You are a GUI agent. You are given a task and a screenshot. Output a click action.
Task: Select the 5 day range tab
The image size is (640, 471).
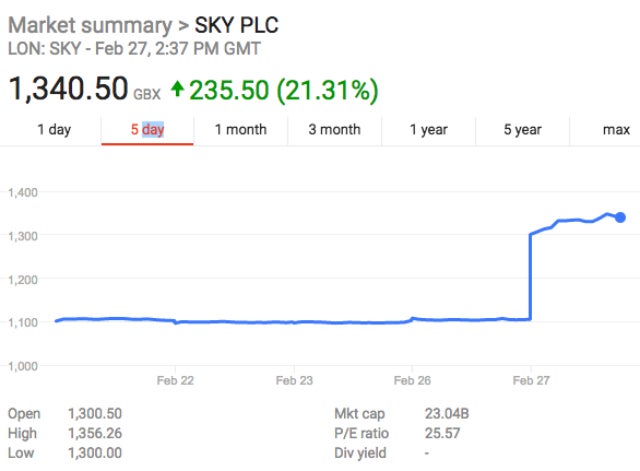[x=147, y=130]
